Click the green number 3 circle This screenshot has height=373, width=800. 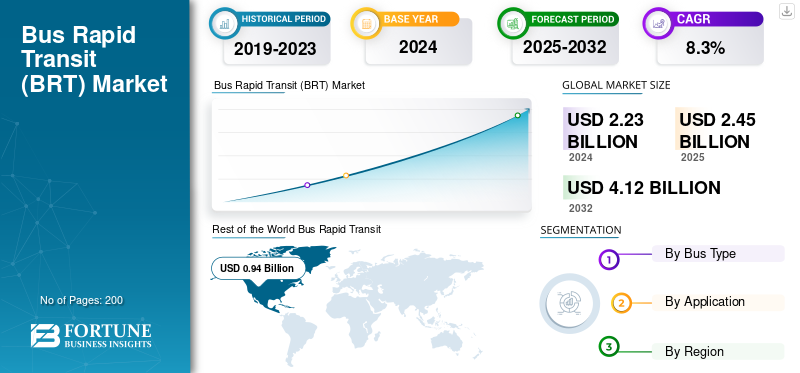pos(608,347)
